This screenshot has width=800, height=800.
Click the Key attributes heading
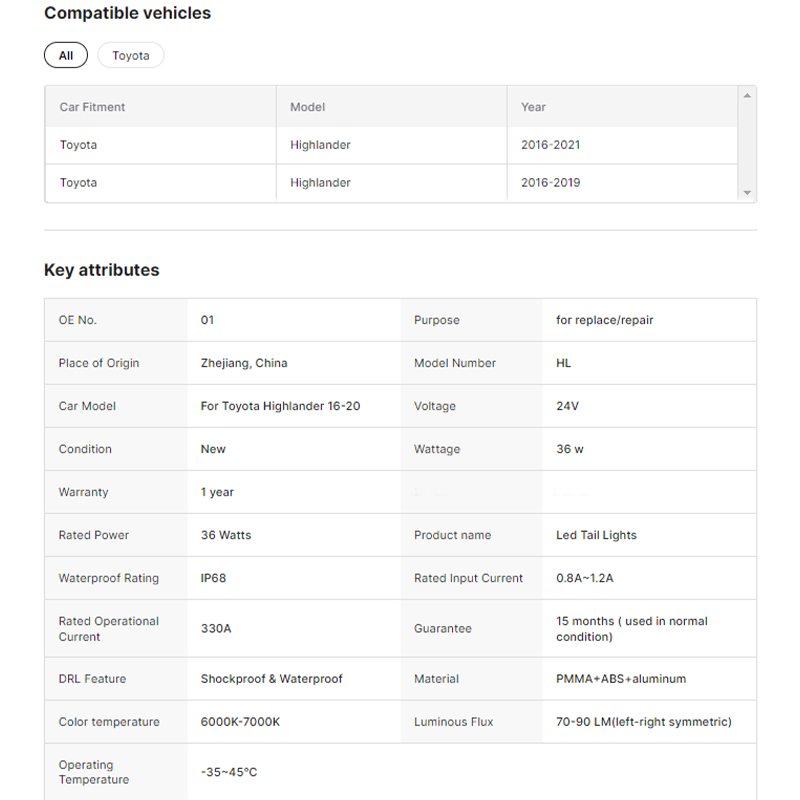[x=101, y=270]
